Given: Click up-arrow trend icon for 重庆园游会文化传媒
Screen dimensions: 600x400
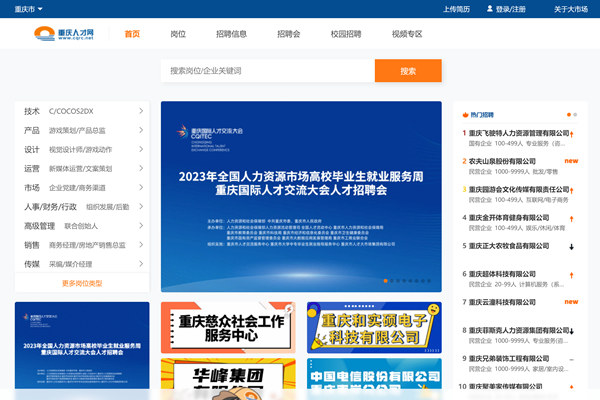Looking at the screenshot, I should point(571,191).
